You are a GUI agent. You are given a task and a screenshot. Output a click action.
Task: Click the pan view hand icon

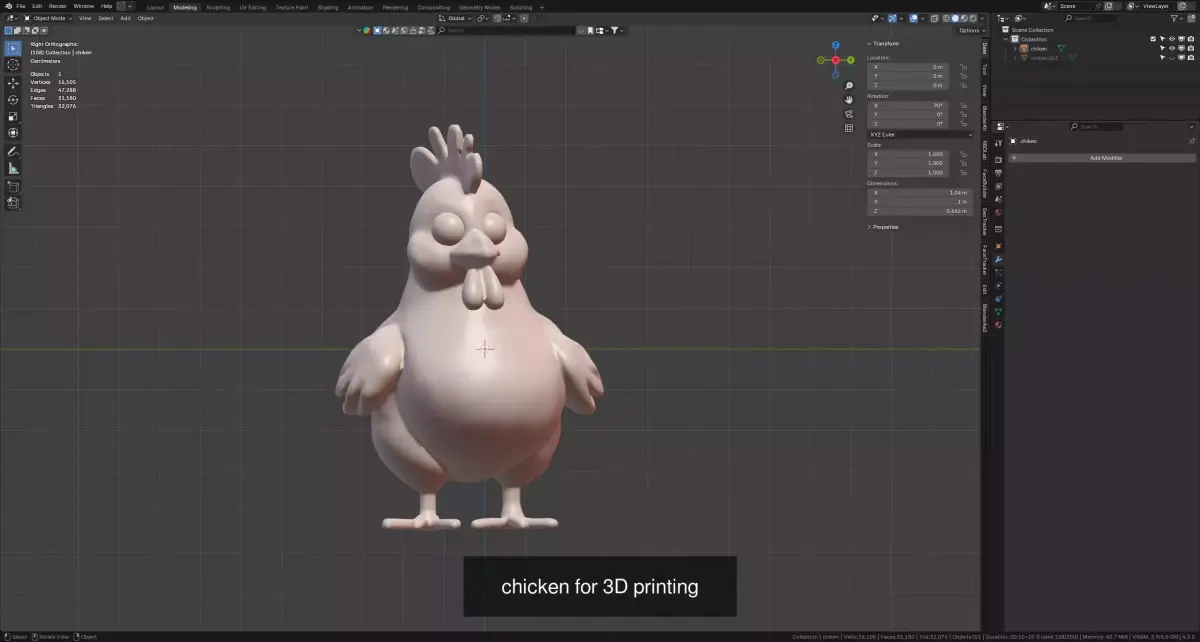tap(849, 99)
